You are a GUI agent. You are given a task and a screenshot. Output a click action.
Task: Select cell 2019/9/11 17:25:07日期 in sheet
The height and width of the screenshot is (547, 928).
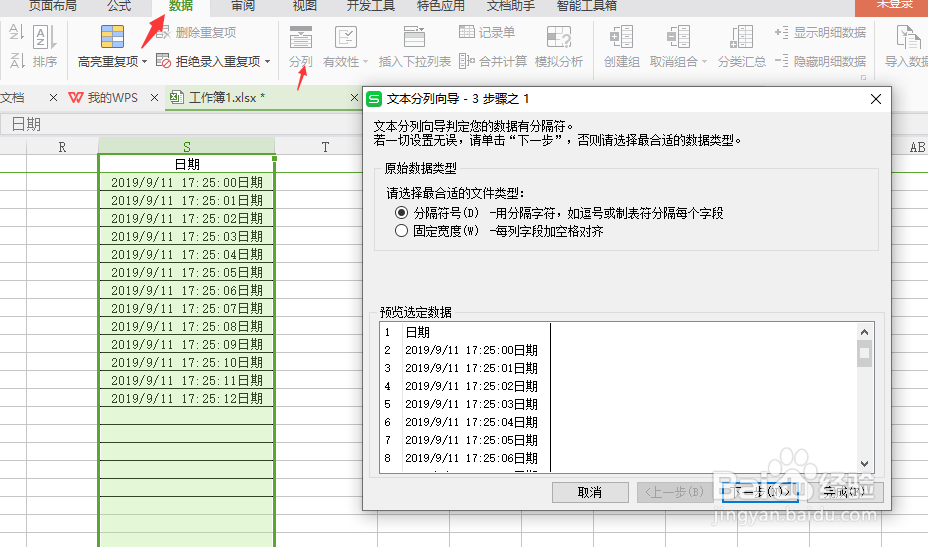point(186,308)
